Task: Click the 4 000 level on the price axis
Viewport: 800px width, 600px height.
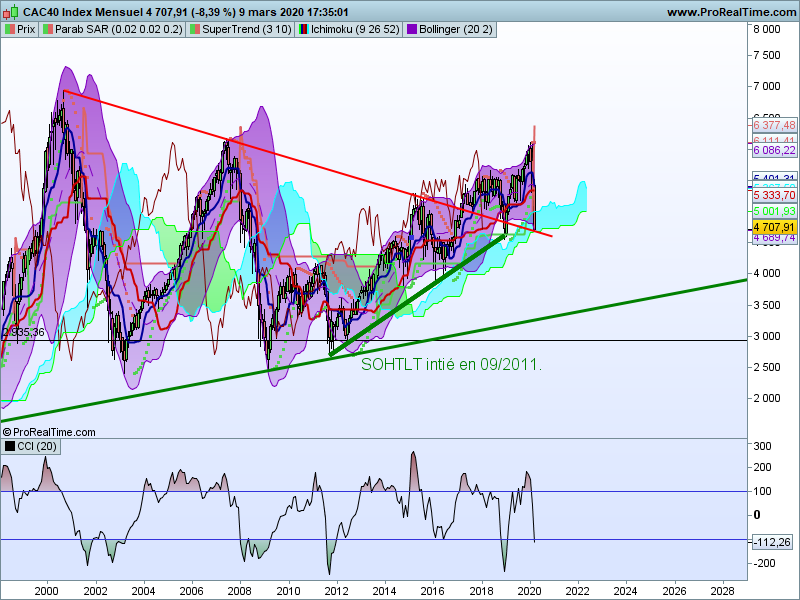Action: click(x=767, y=273)
